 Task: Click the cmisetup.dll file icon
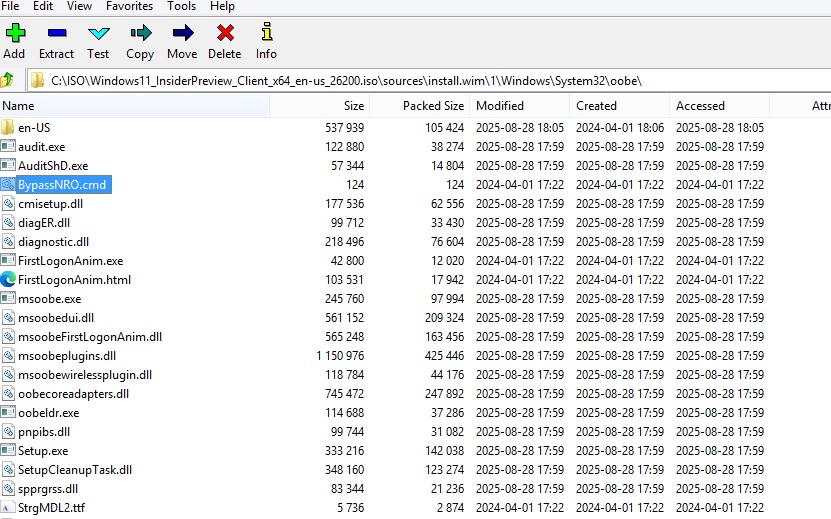(8, 204)
